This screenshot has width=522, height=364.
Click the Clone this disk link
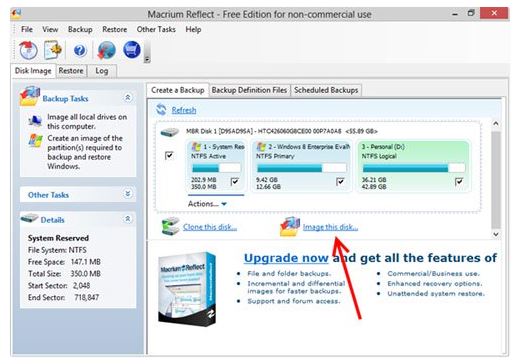tap(210, 227)
